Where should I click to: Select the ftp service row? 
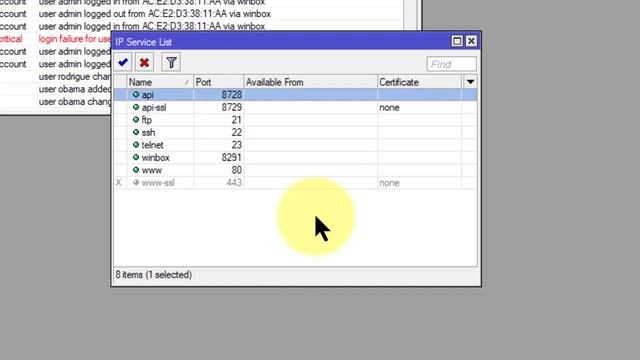click(x=295, y=120)
